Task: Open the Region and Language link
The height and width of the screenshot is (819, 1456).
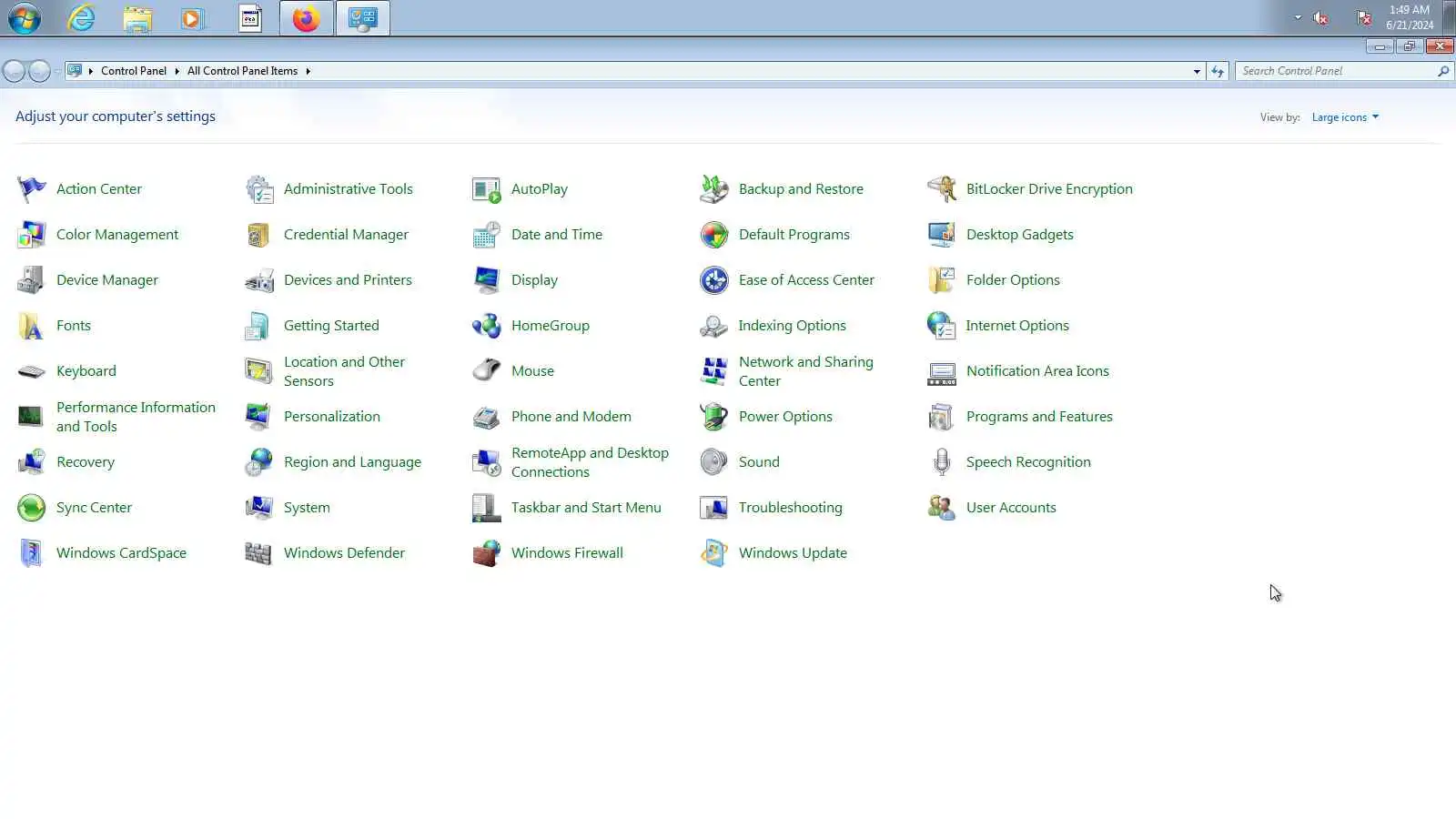Action: [x=352, y=462]
